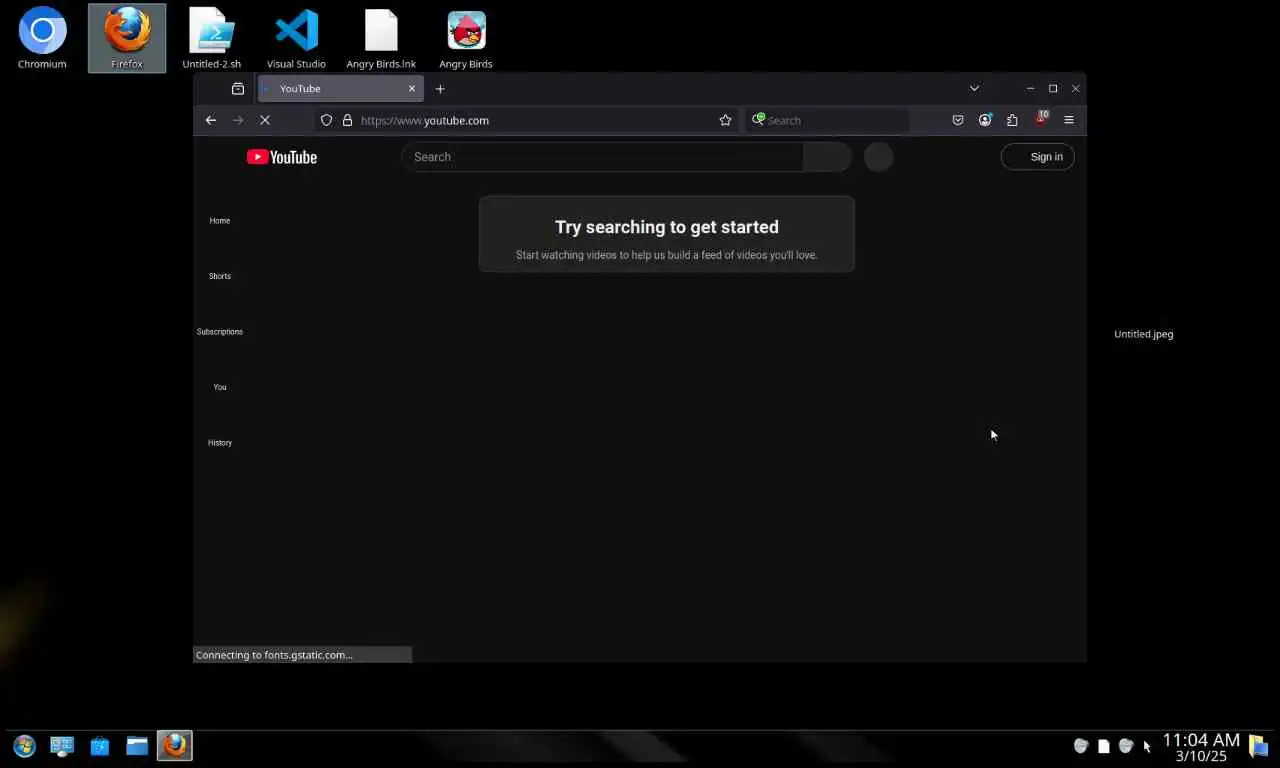
Task: Launch the Angry Birds desktop icon
Action: [x=466, y=40]
